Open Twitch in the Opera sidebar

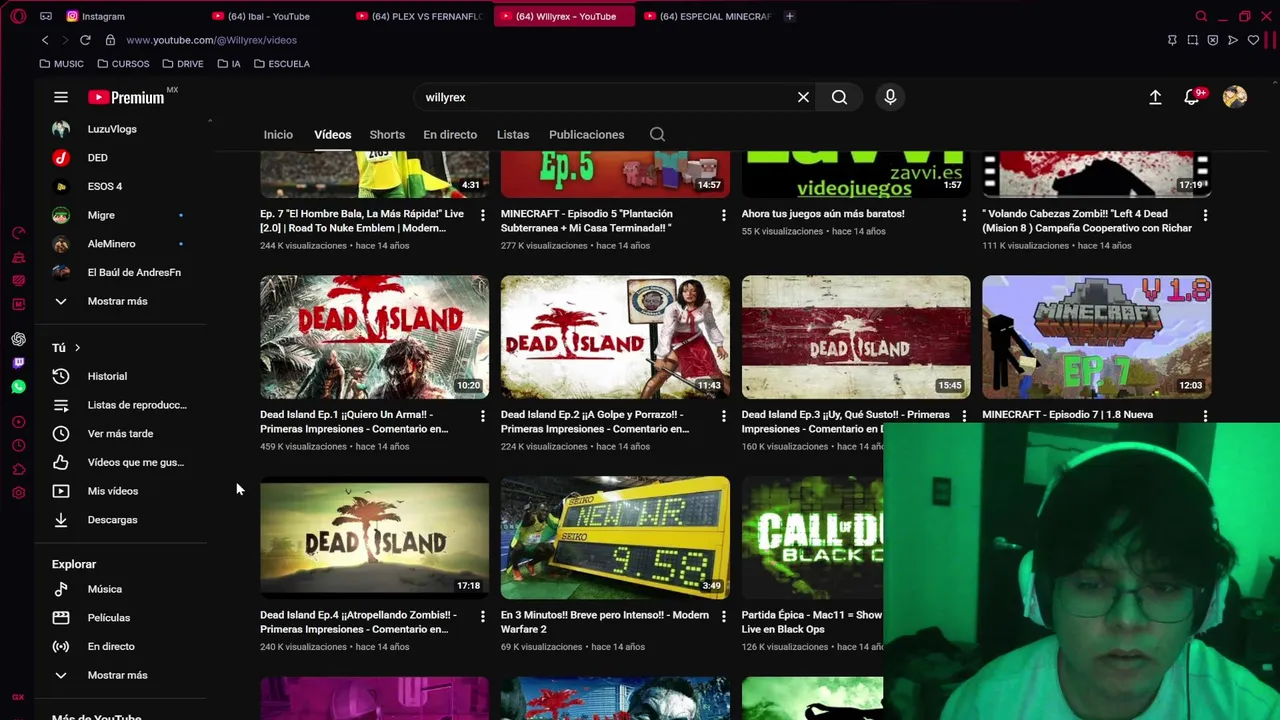[18, 363]
